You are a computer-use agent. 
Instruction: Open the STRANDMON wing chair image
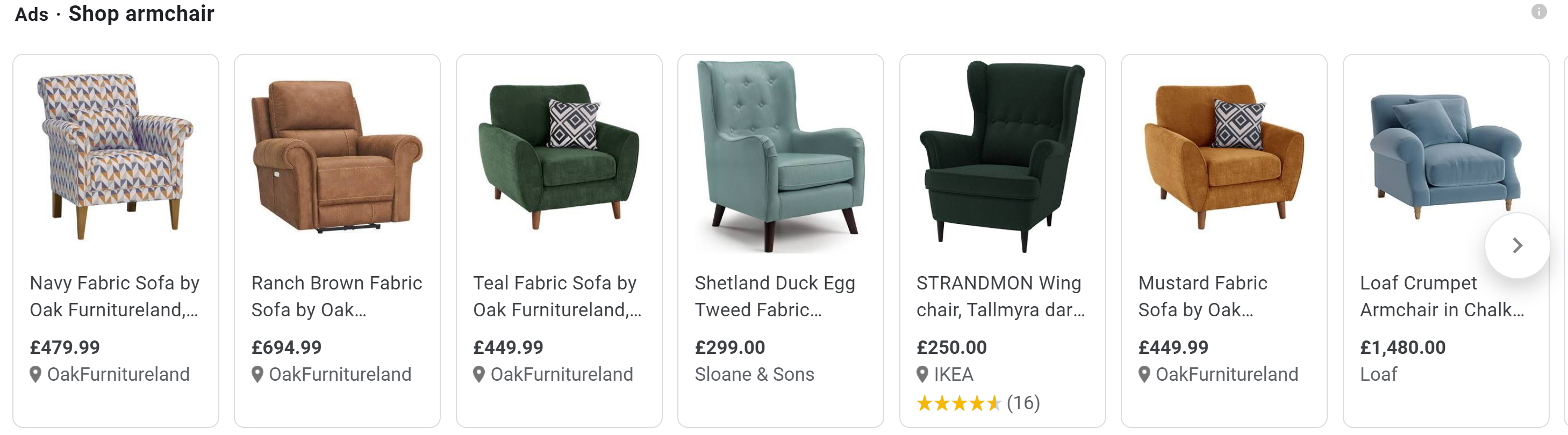coord(1003,156)
